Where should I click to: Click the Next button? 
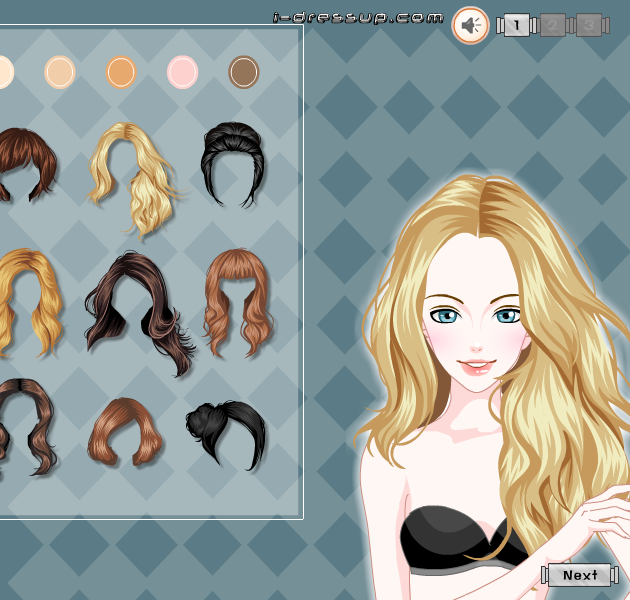pyautogui.click(x=580, y=575)
